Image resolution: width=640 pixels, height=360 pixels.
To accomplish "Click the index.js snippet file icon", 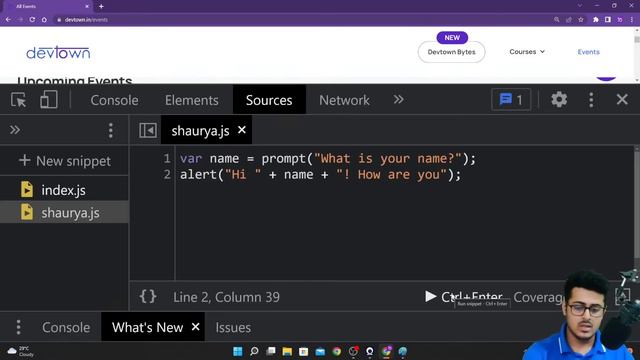I will click(27, 189).
